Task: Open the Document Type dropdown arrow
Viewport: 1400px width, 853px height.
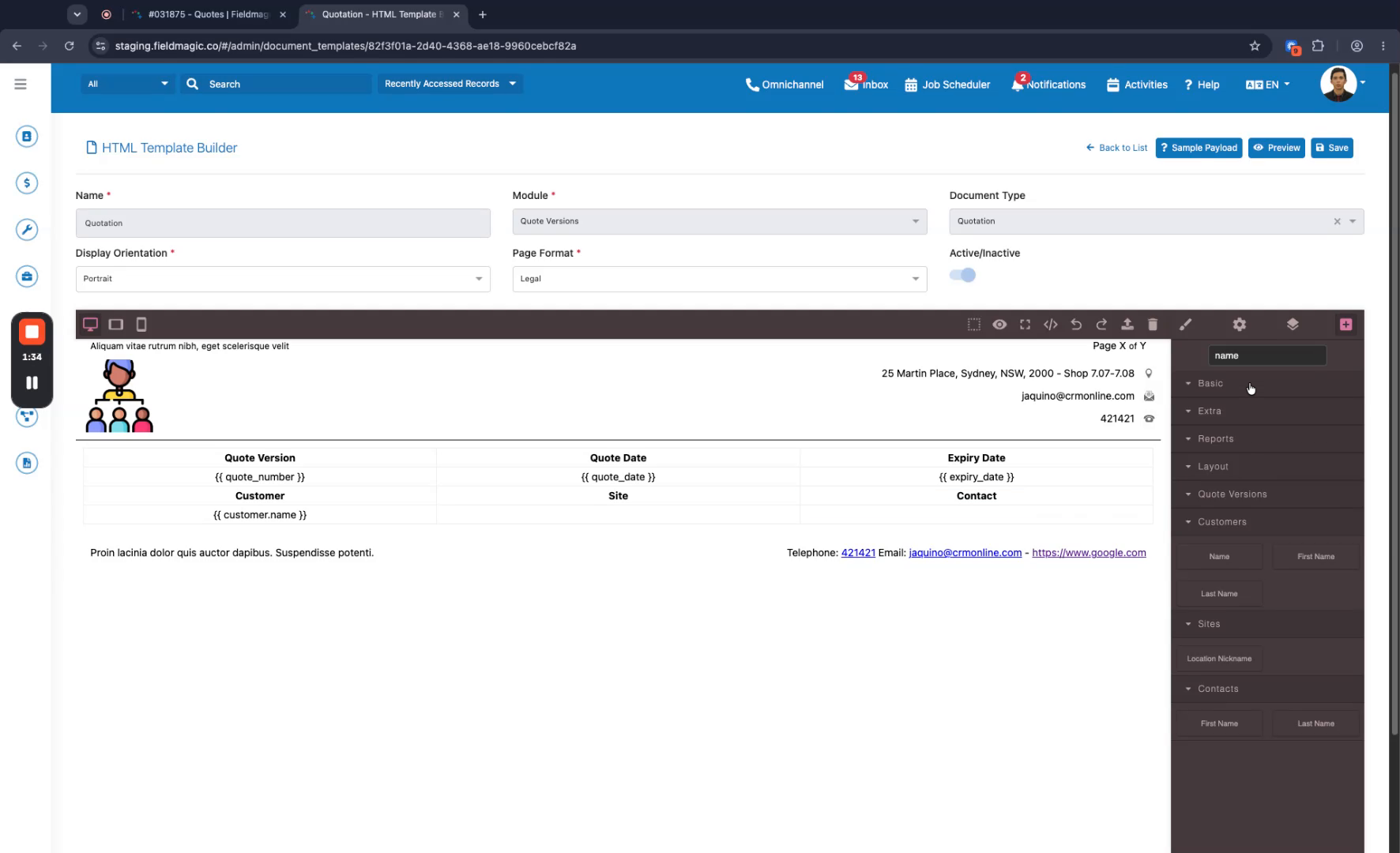Action: [1353, 222]
